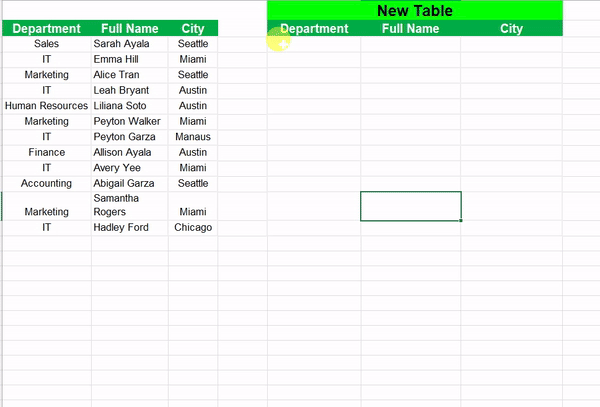
Task: Select IT cell in Leah Bryant's row
Action: [x=47, y=91]
